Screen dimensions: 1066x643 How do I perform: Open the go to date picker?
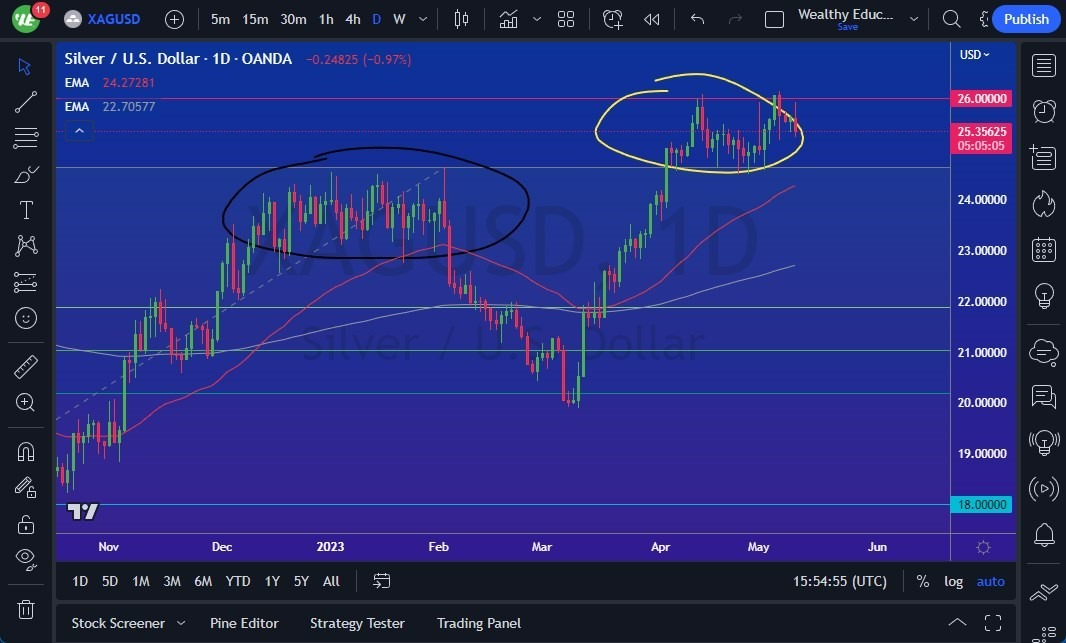(x=381, y=581)
